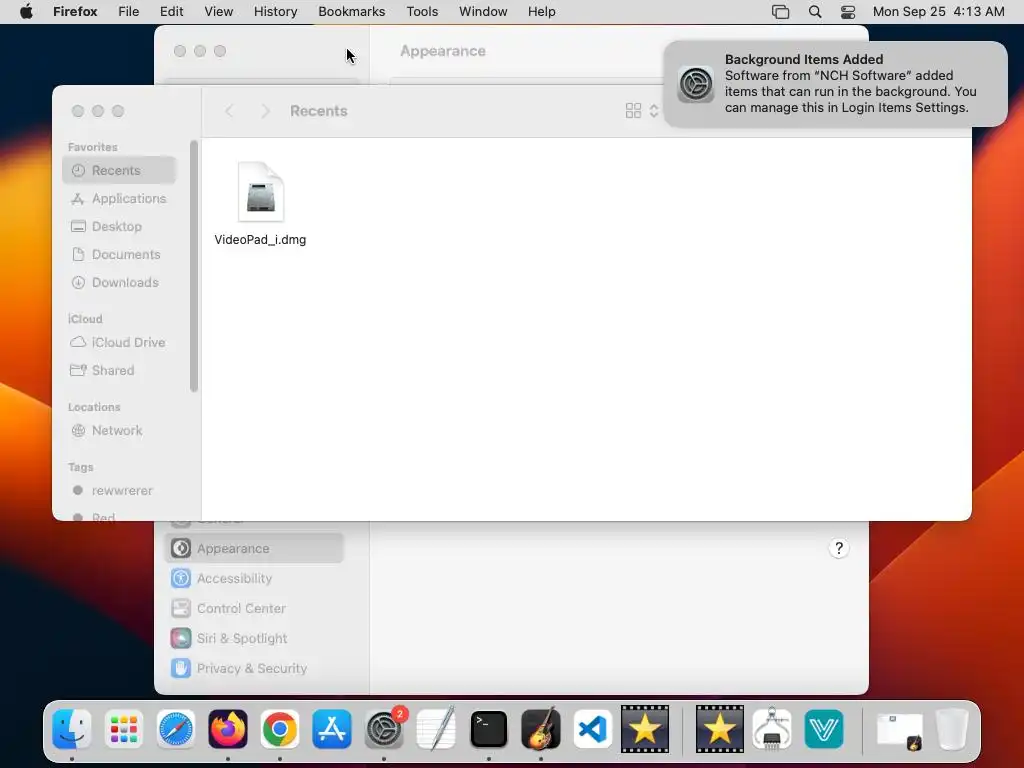Open iCloud Drive in Finder sidebar
This screenshot has height=768, width=1024.
coord(120,342)
